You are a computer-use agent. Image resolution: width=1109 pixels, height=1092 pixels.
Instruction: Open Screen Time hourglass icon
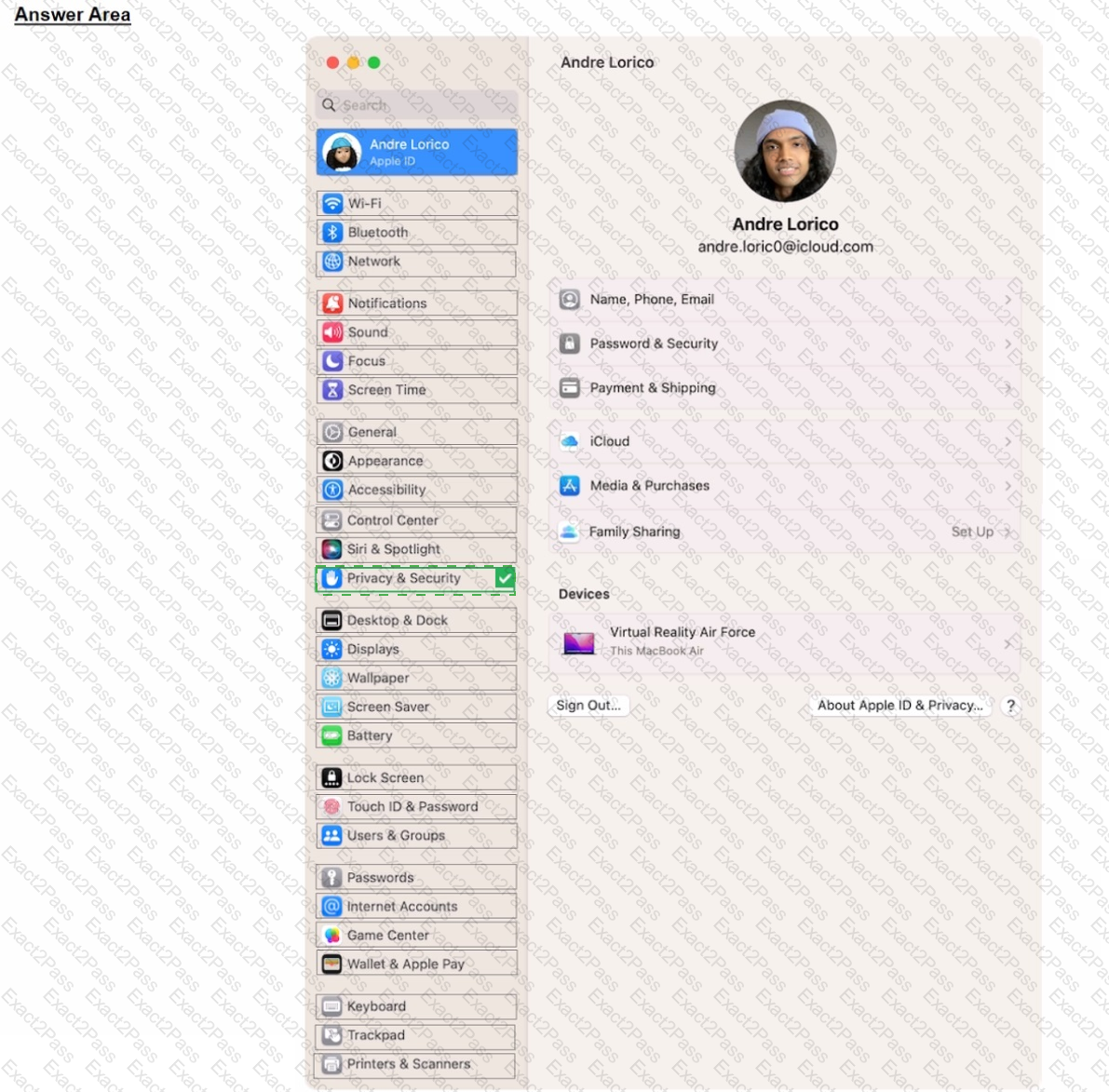331,390
